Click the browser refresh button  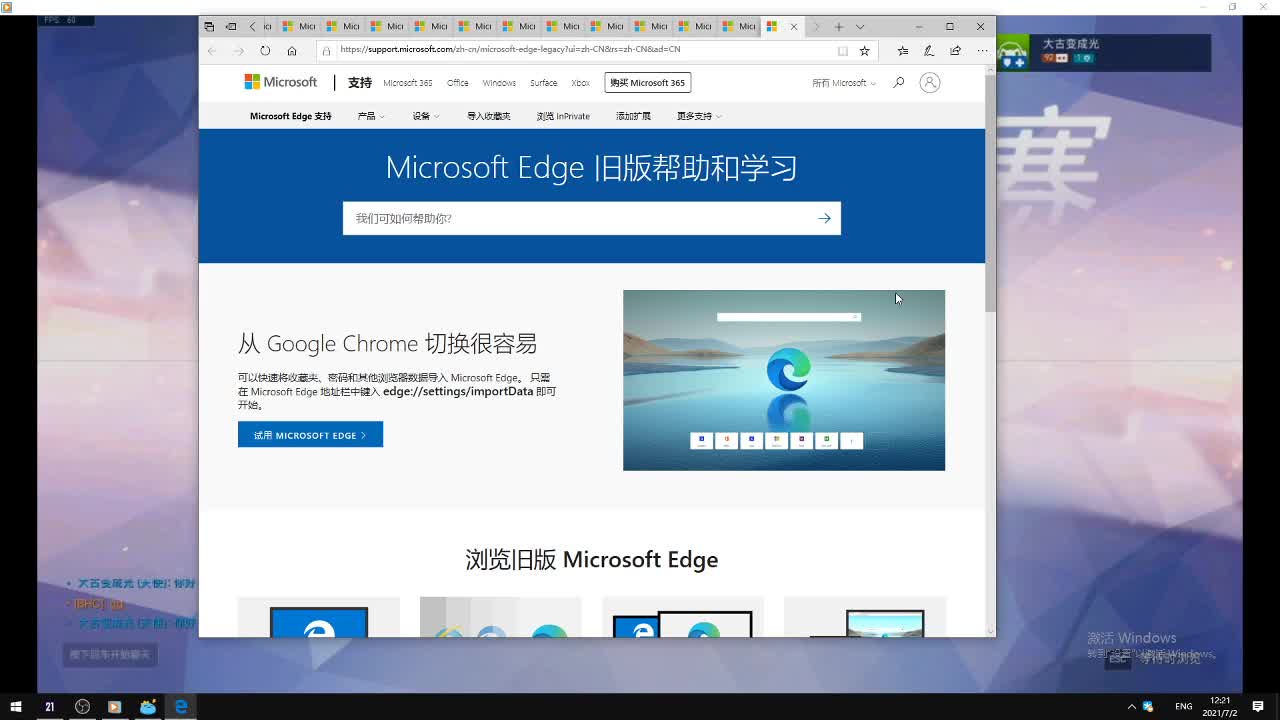tap(265, 50)
